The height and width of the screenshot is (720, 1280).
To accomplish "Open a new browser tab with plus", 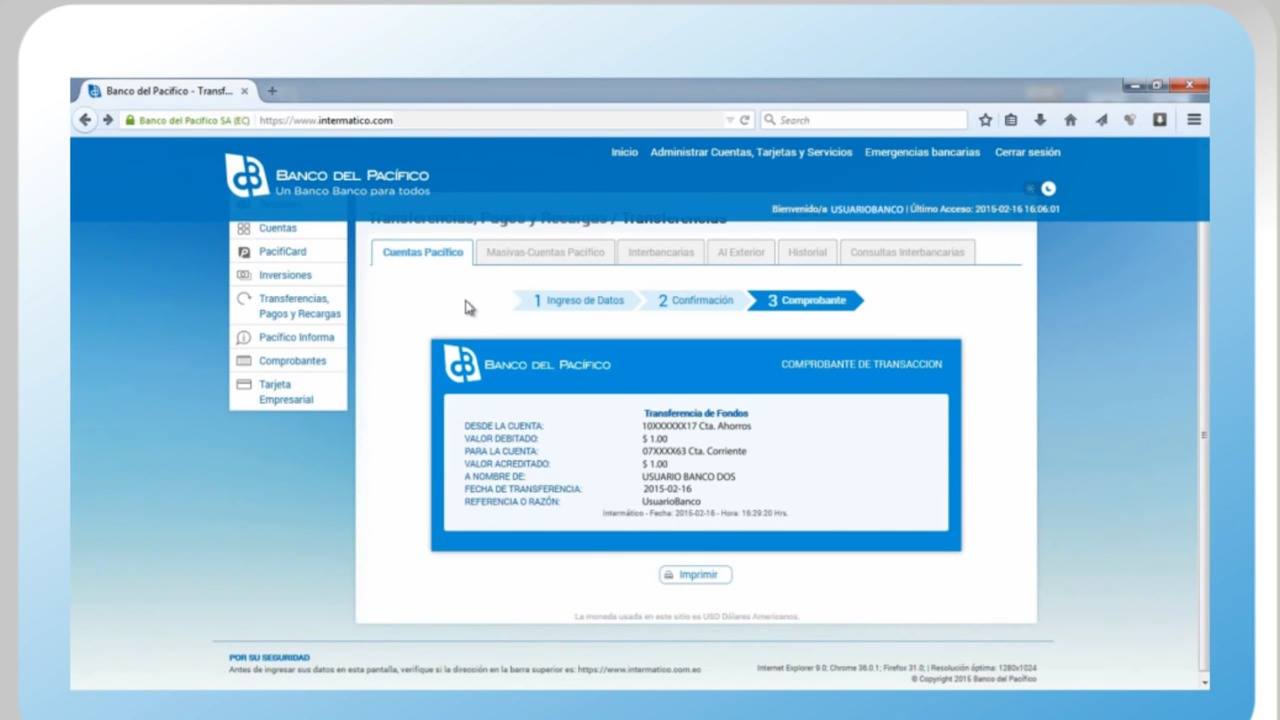I will 271,91.
